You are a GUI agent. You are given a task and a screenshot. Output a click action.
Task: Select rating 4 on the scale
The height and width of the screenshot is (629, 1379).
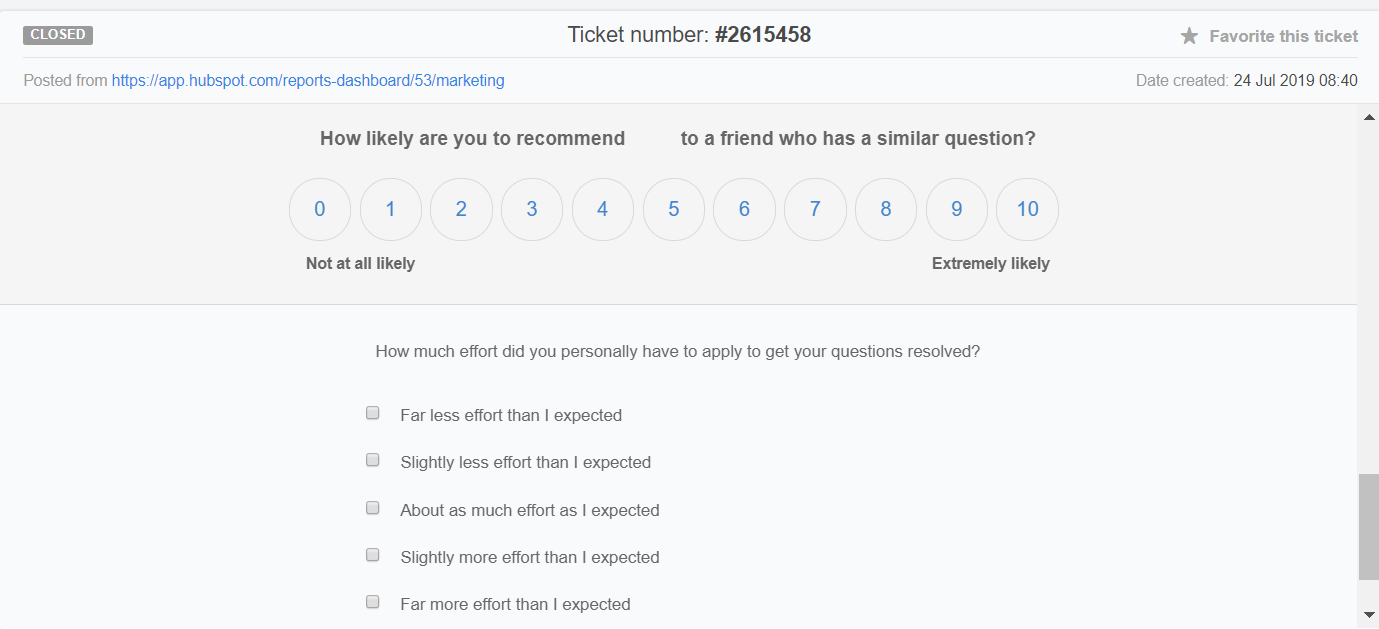603,209
